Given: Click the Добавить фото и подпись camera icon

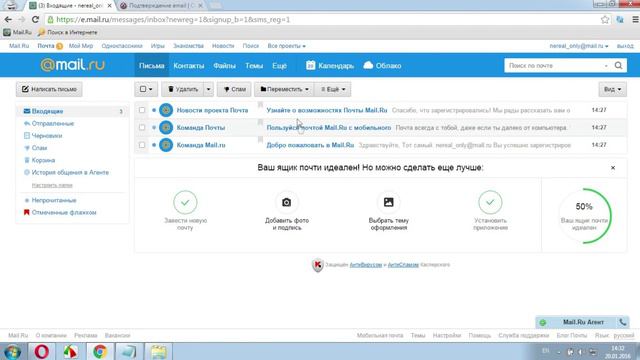Looking at the screenshot, I should click(287, 202).
